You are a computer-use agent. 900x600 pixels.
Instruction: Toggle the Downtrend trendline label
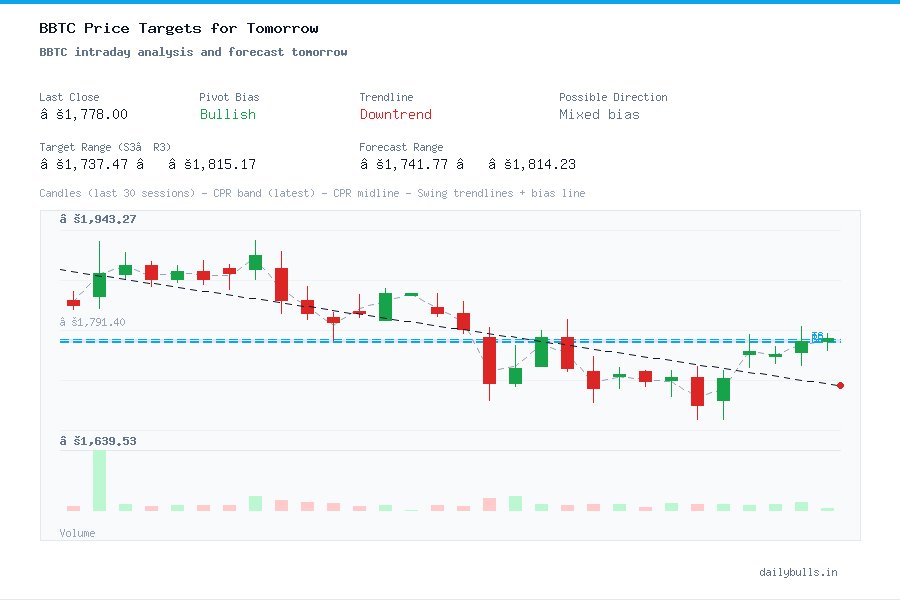396,115
